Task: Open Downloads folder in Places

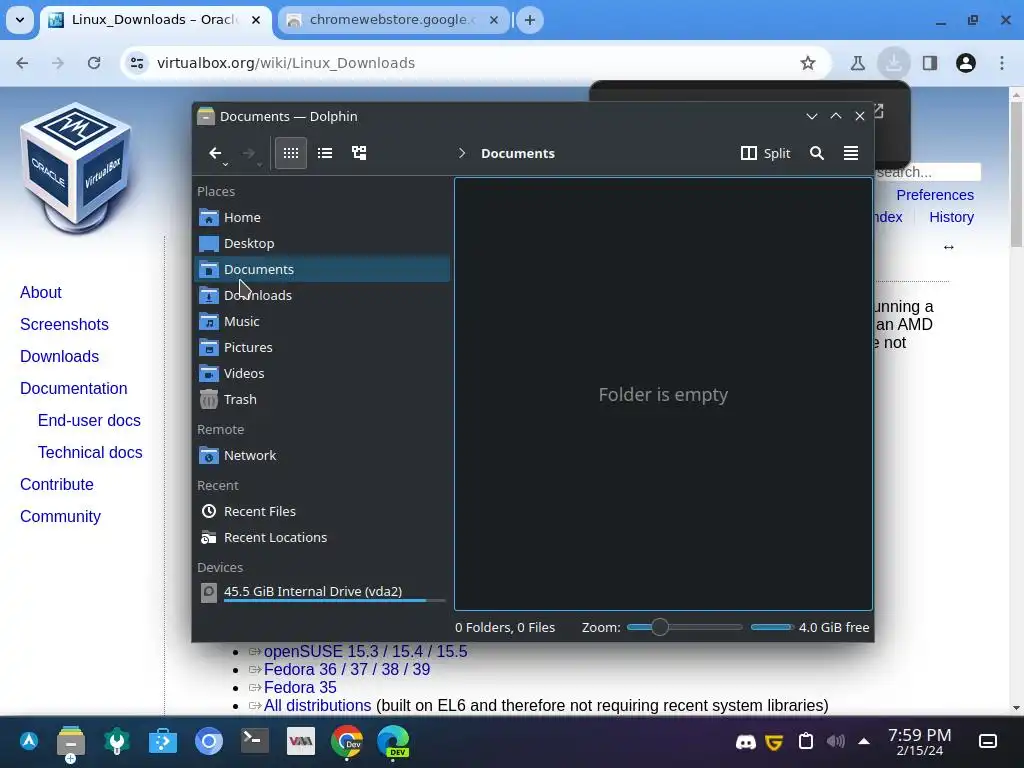Action: 321,295
